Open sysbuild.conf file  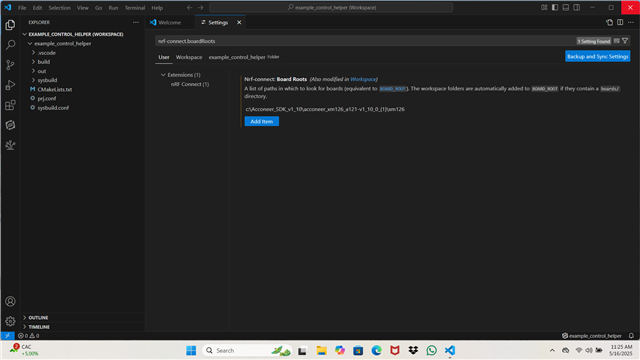pyautogui.click(x=53, y=108)
